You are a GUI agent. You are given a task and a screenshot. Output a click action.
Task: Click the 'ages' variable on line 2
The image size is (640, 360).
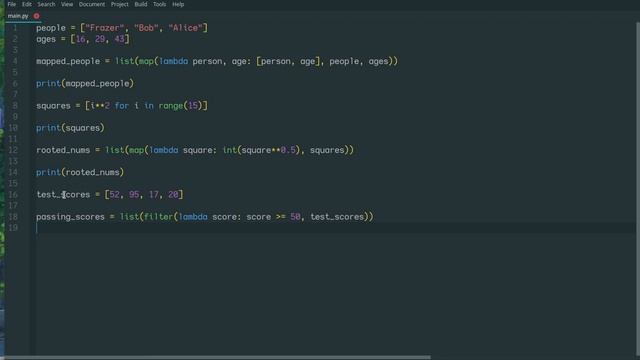[x=46, y=39]
